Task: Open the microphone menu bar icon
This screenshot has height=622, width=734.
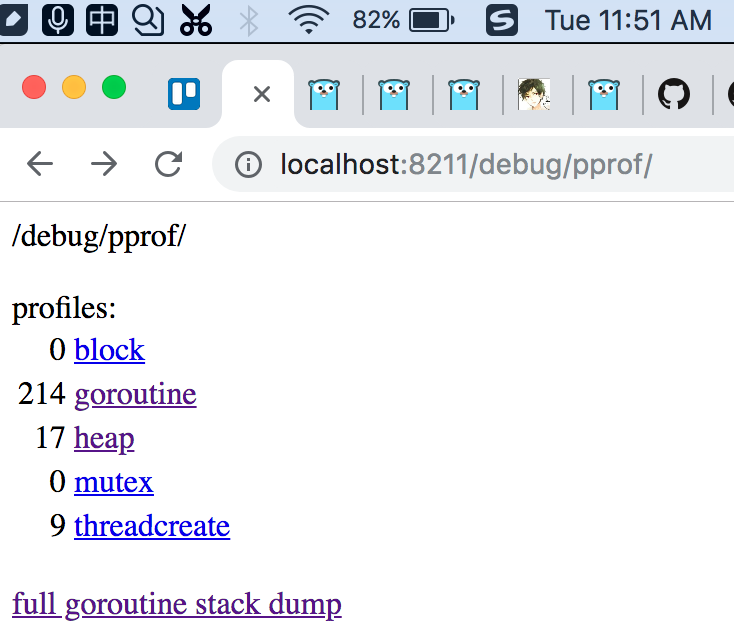Action: pos(58,20)
